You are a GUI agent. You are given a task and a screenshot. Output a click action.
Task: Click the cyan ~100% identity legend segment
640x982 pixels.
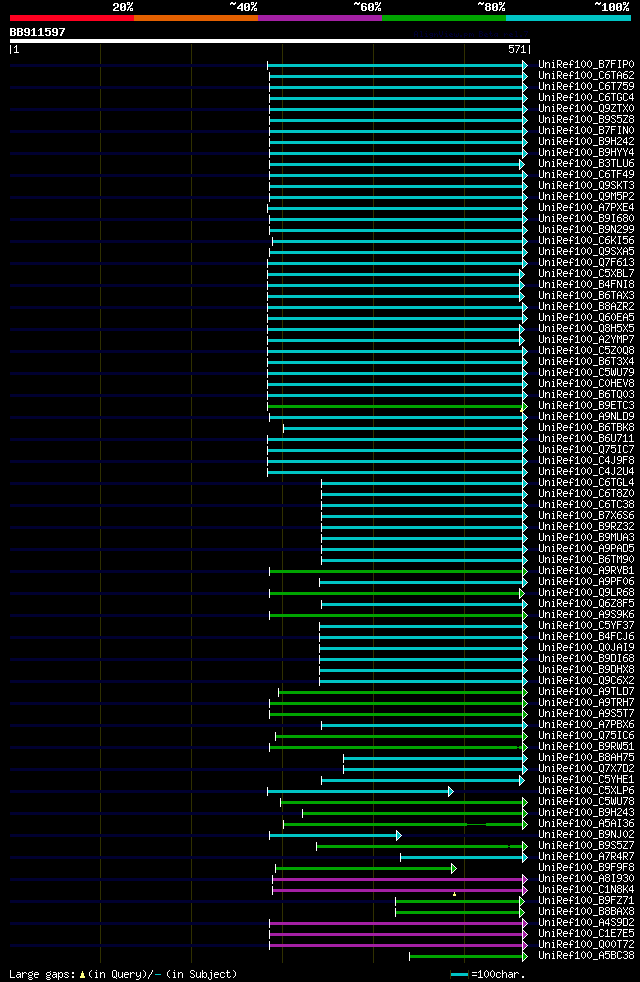[x=568, y=18]
